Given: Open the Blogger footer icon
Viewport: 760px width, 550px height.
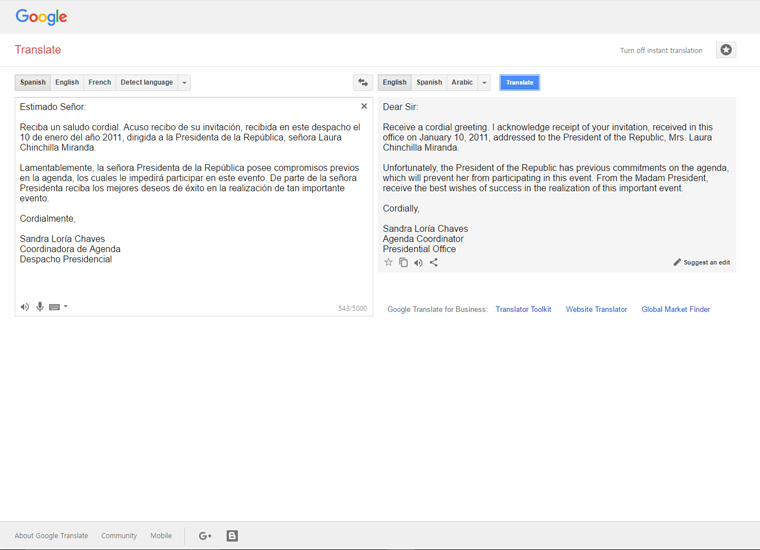Looking at the screenshot, I should point(232,535).
